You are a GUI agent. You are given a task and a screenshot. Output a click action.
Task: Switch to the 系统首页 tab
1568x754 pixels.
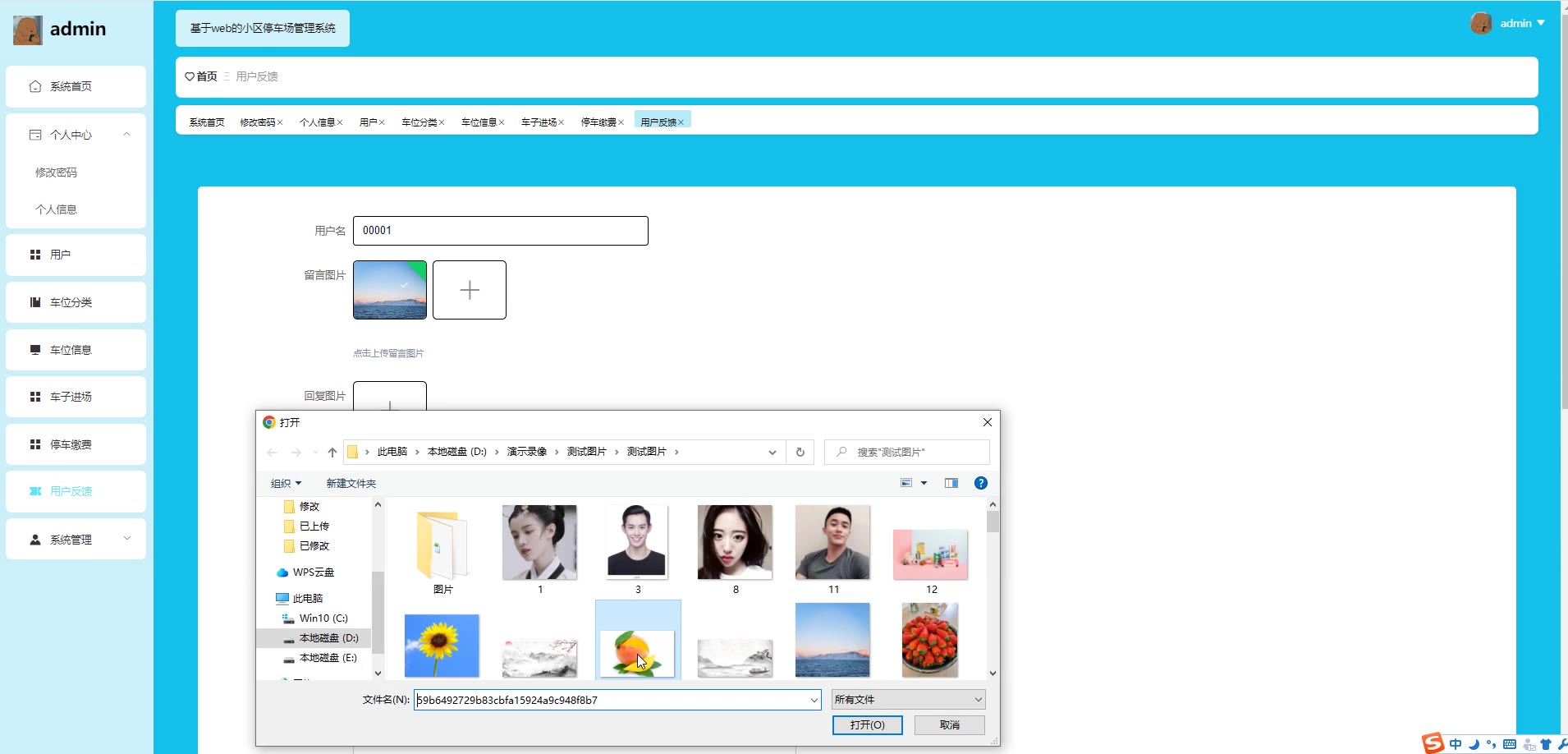coord(207,122)
